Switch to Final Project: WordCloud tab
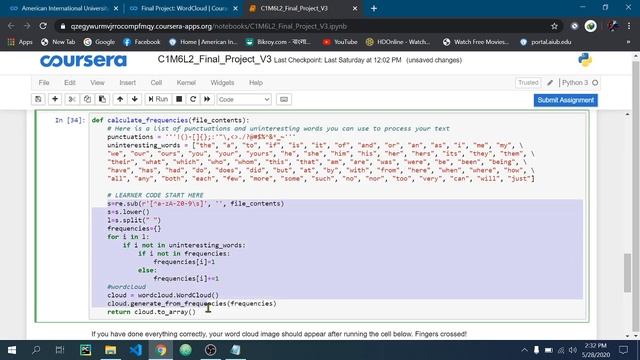This screenshot has height=360, width=640. click(x=184, y=8)
